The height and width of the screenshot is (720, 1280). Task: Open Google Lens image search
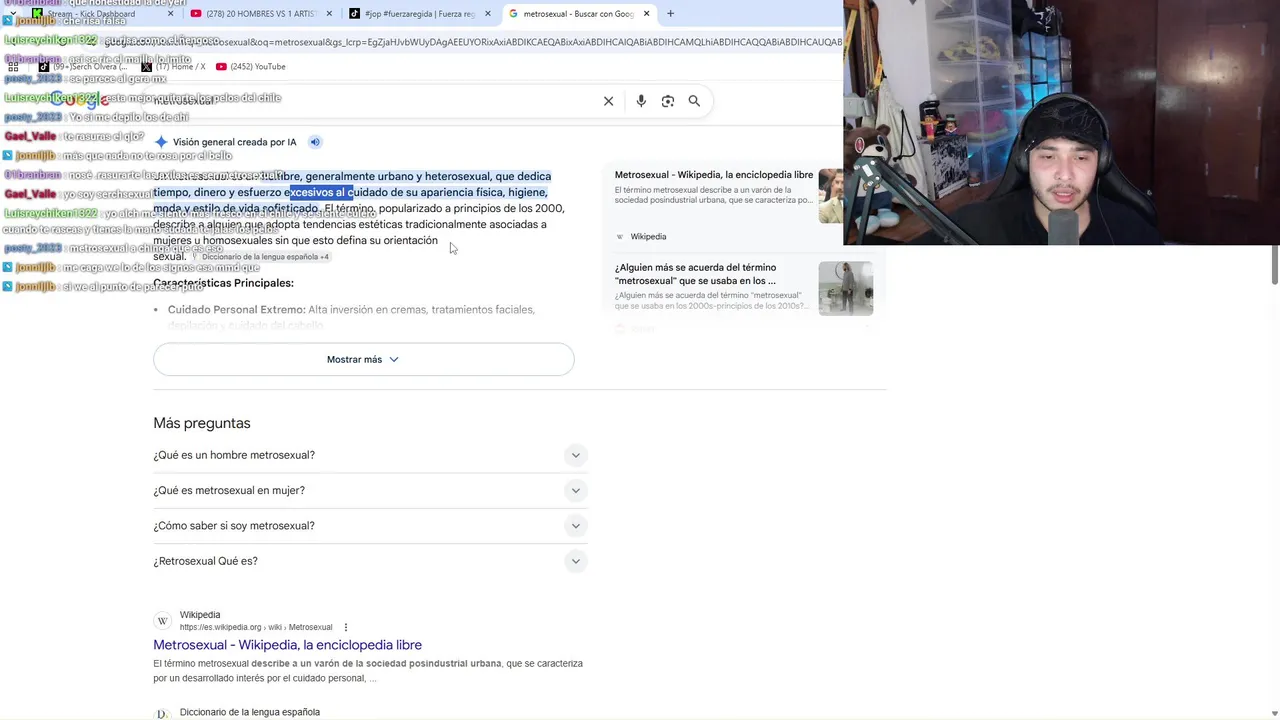click(668, 101)
